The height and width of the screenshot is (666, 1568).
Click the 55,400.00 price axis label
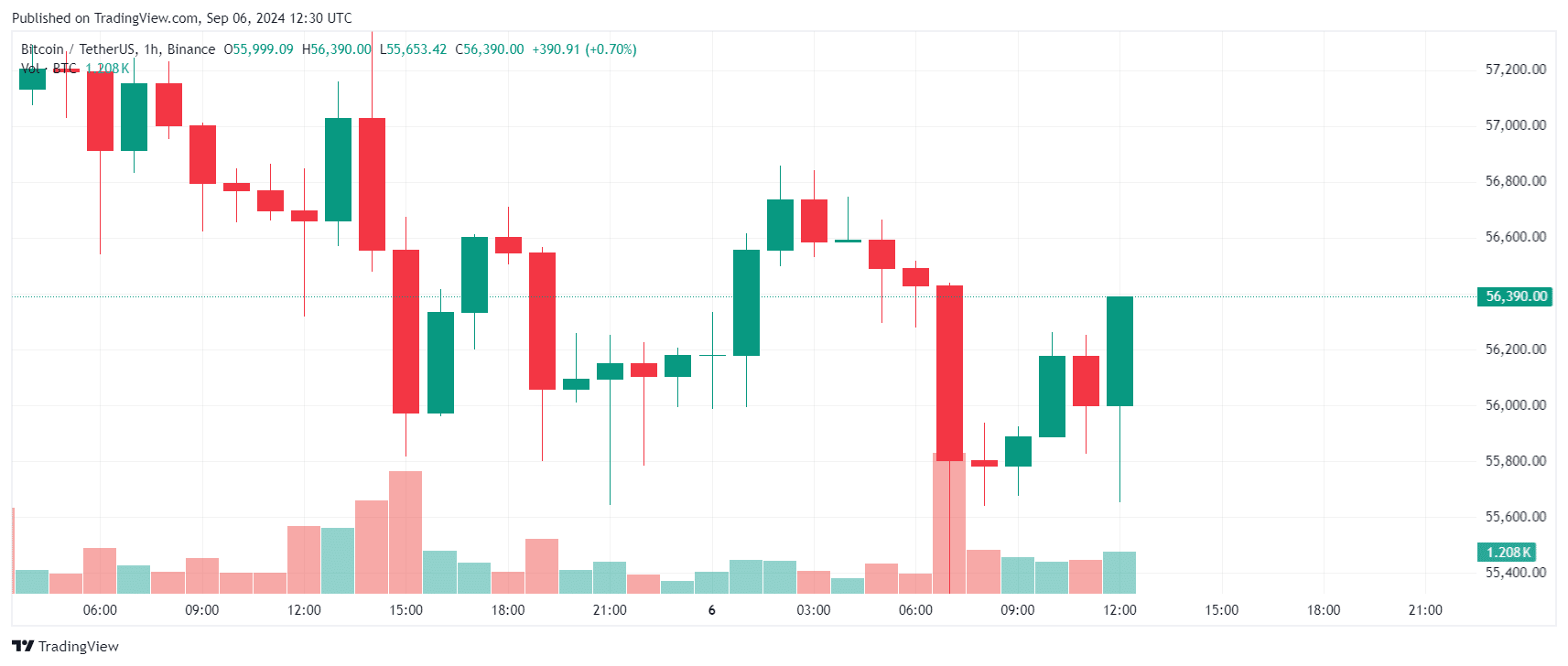point(1515,573)
